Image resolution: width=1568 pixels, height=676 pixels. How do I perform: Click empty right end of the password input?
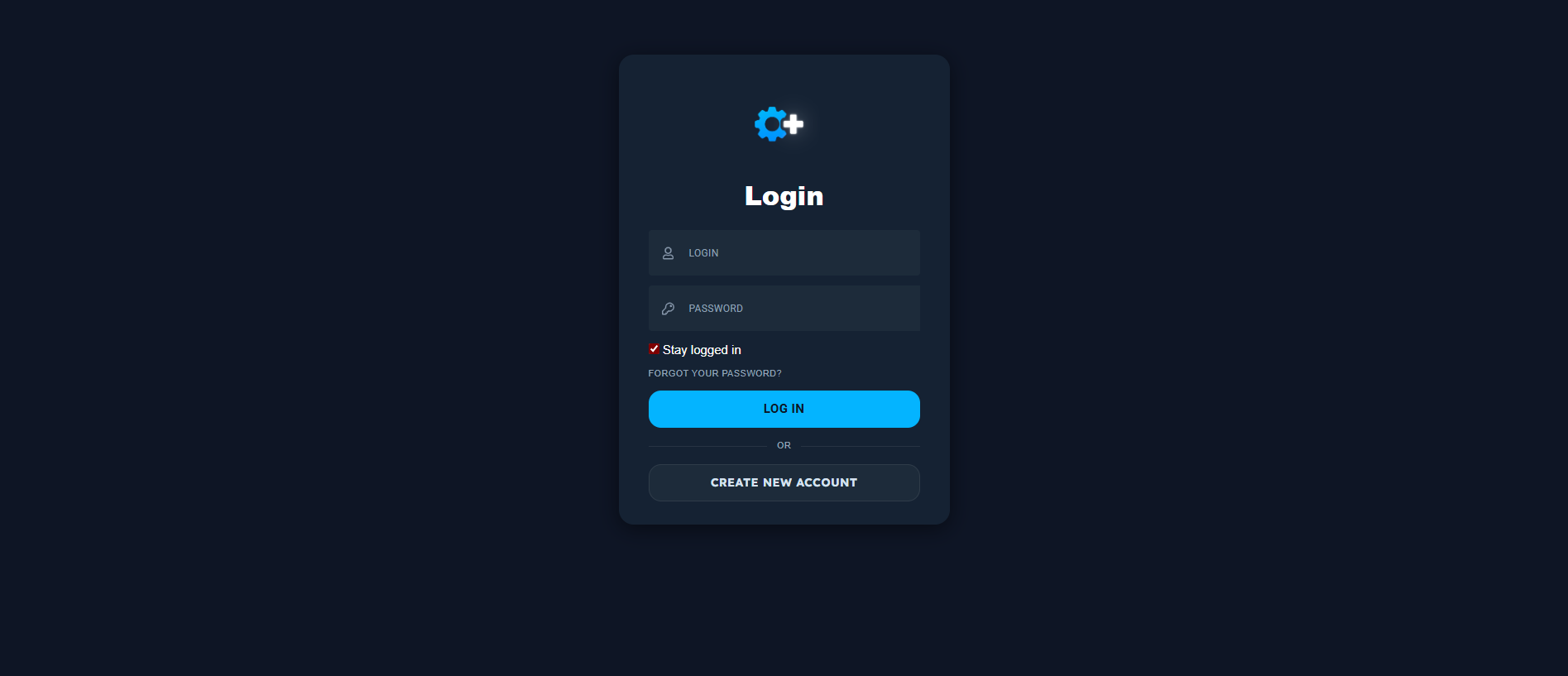click(877, 308)
